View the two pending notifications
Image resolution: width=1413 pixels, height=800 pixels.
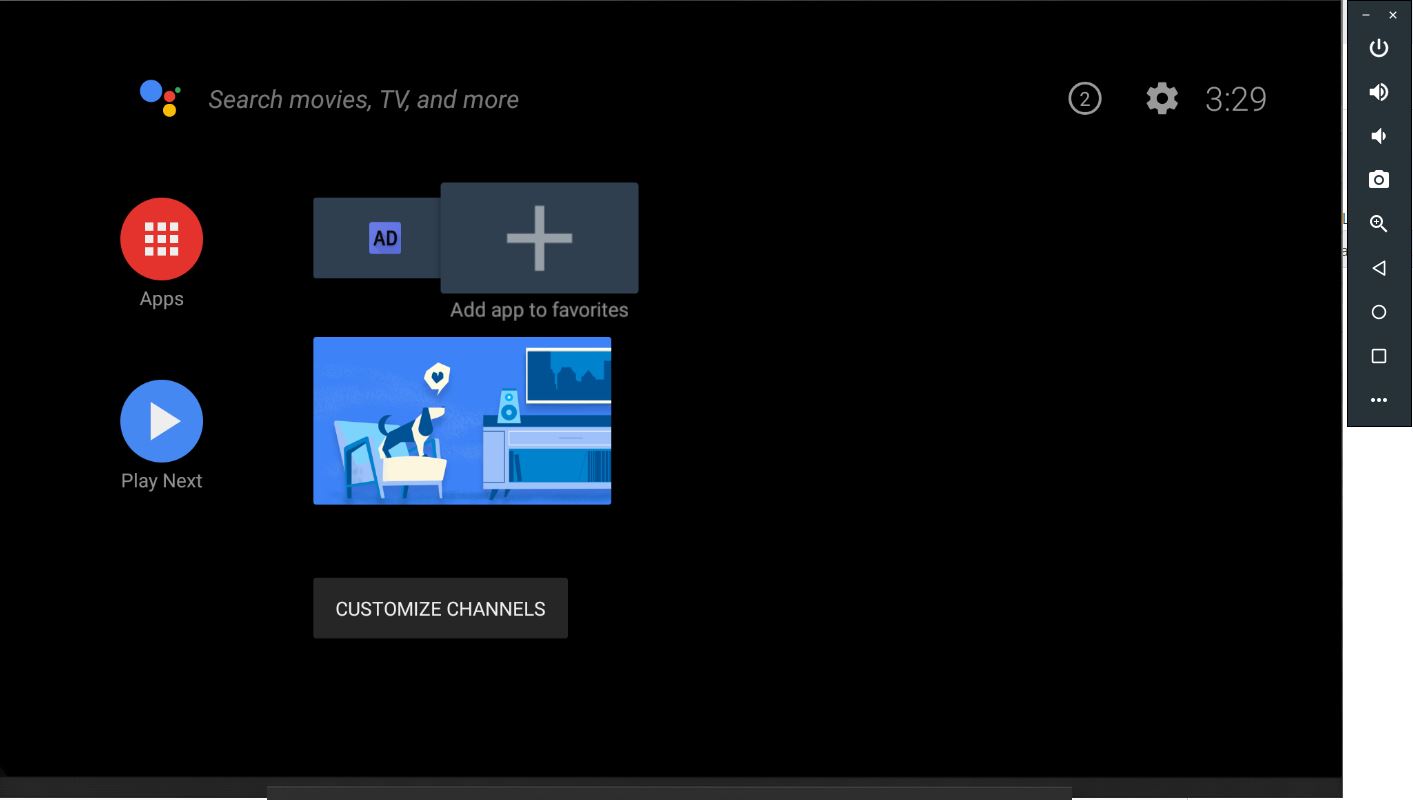(1084, 98)
